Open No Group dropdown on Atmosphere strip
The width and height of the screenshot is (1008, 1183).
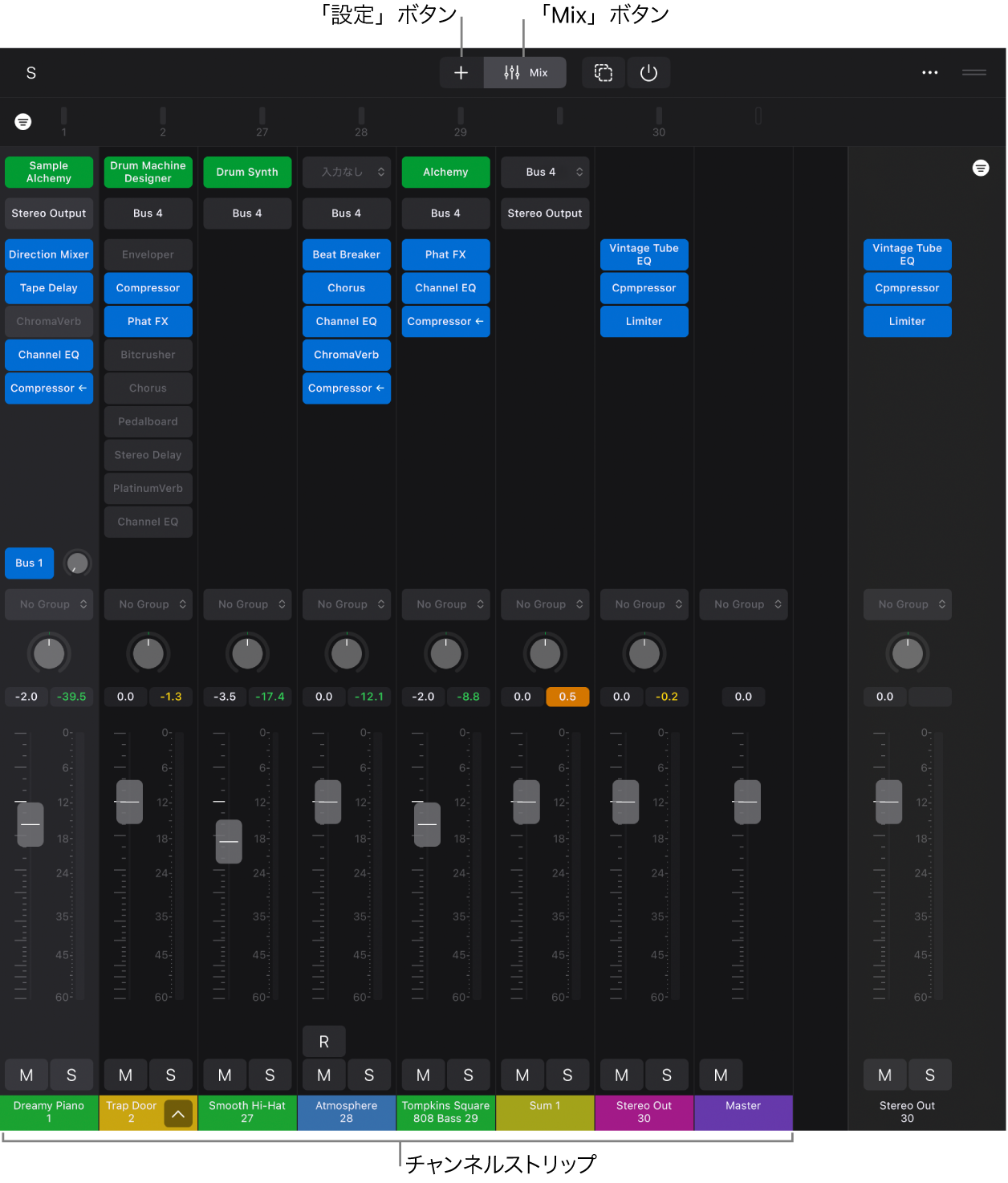click(347, 604)
